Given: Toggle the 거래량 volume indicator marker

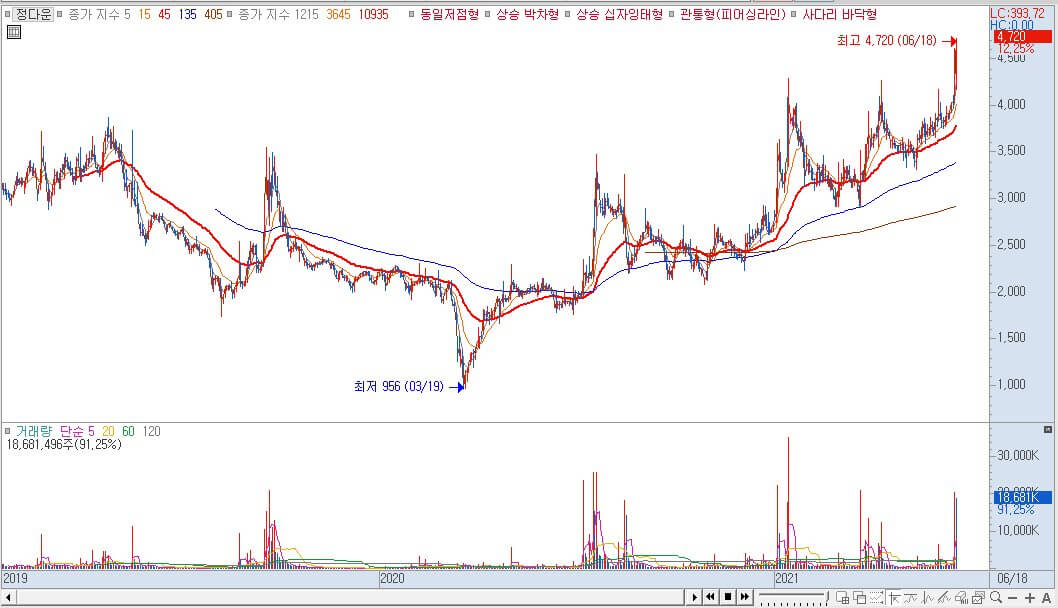Looking at the screenshot, I should click(7, 431).
